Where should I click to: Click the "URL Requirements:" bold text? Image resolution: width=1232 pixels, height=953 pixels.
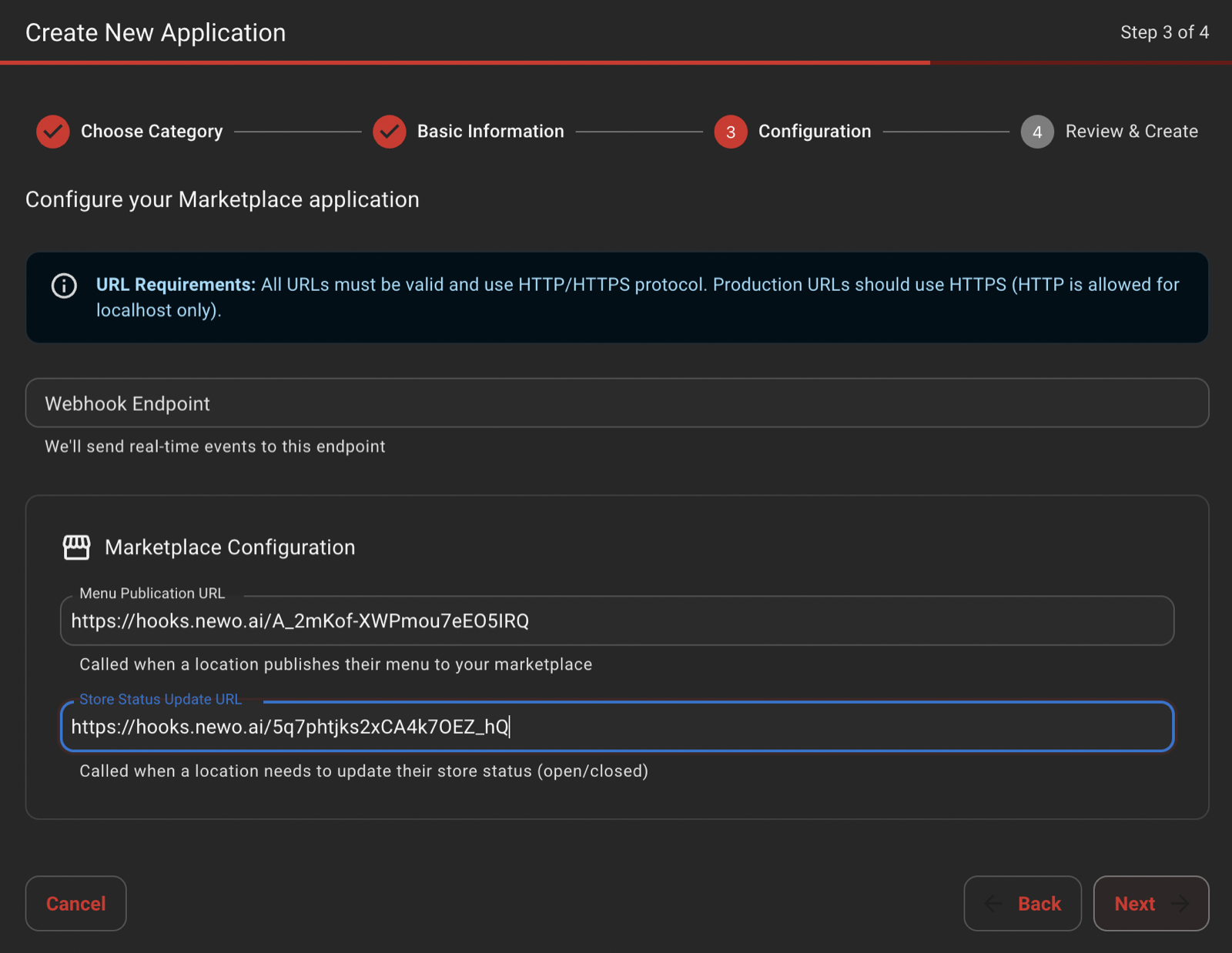[176, 285]
